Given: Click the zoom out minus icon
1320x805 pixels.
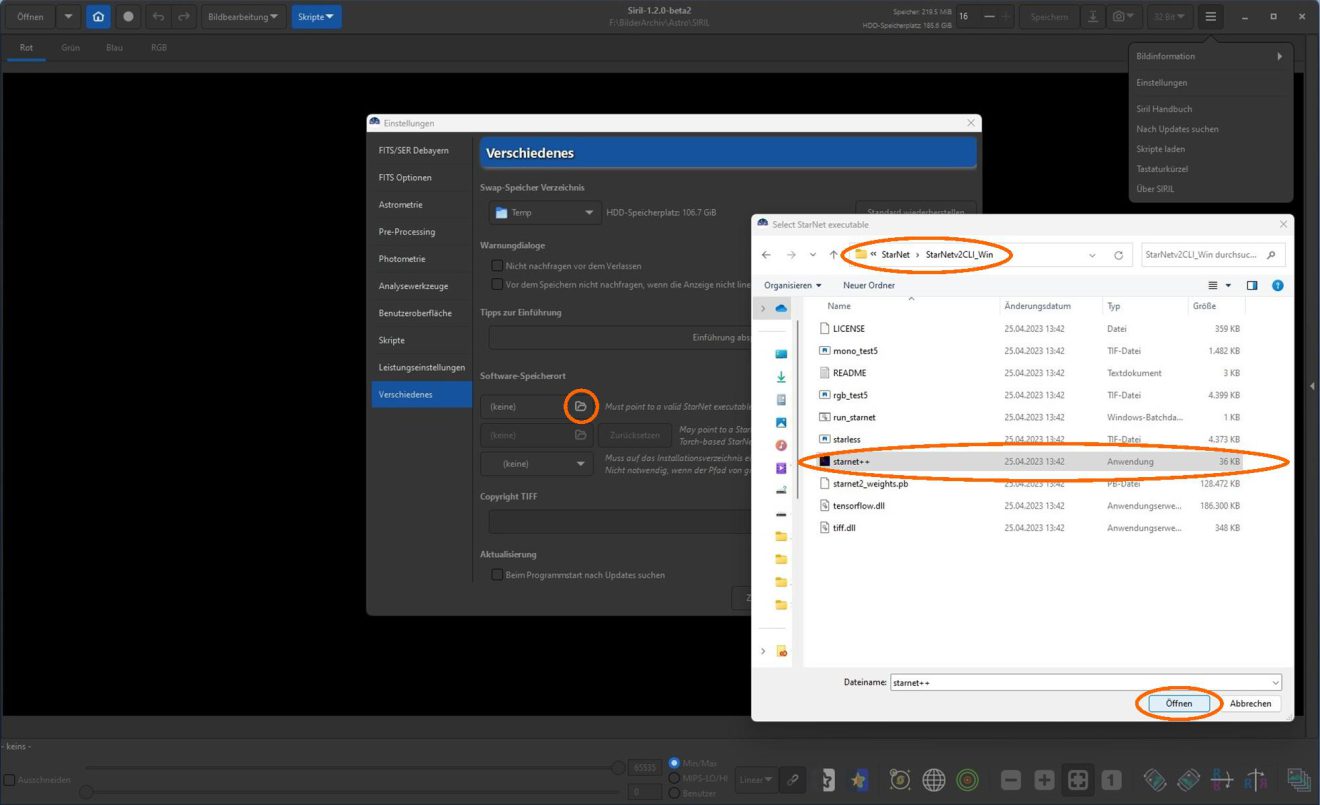Looking at the screenshot, I should tap(1011, 780).
